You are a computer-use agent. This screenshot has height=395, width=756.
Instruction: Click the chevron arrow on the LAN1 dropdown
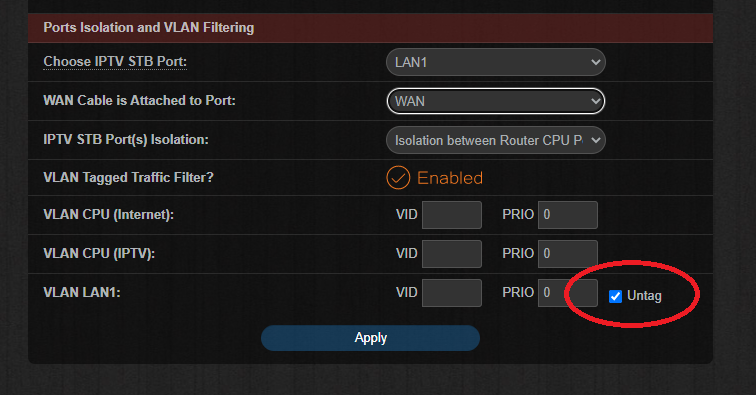595,62
